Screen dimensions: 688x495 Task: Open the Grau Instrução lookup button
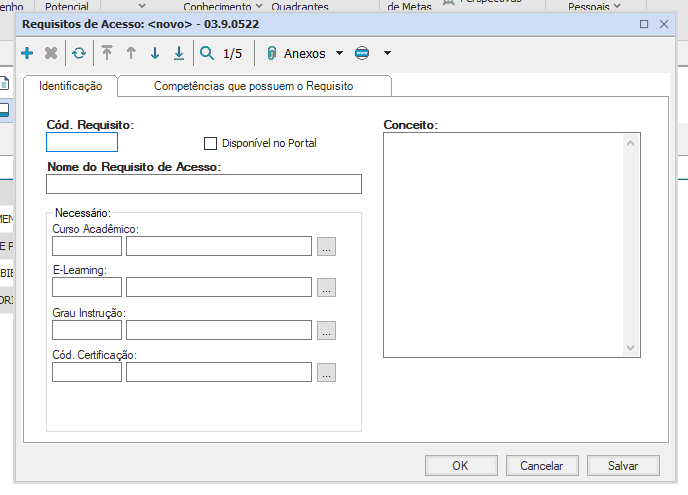pos(326,330)
